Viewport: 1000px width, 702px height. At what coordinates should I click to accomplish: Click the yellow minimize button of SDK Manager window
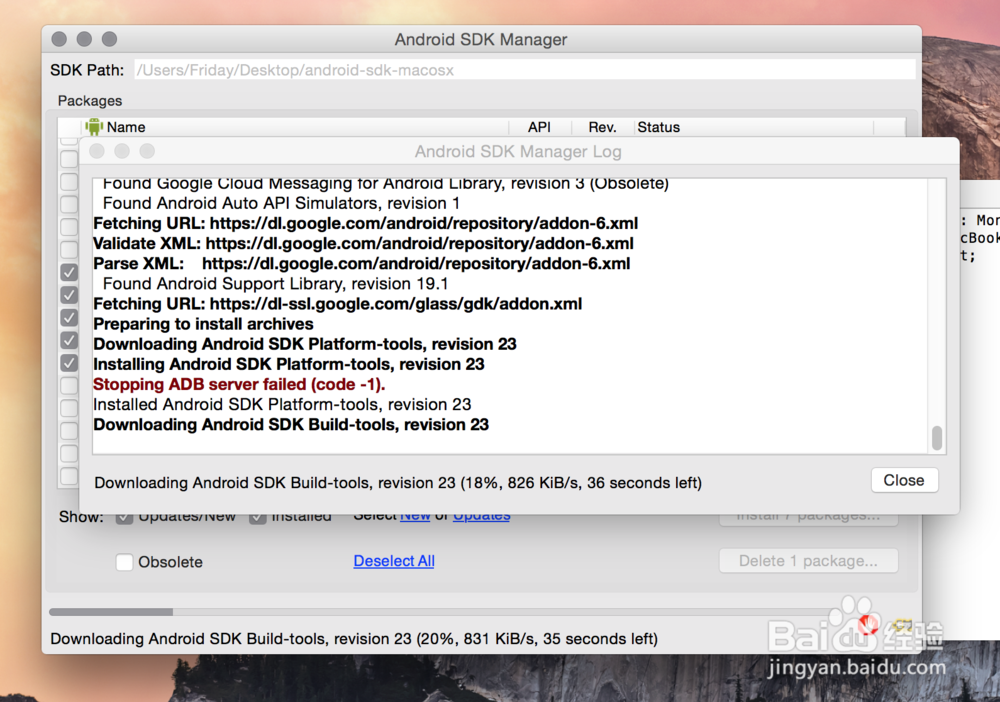[84, 39]
